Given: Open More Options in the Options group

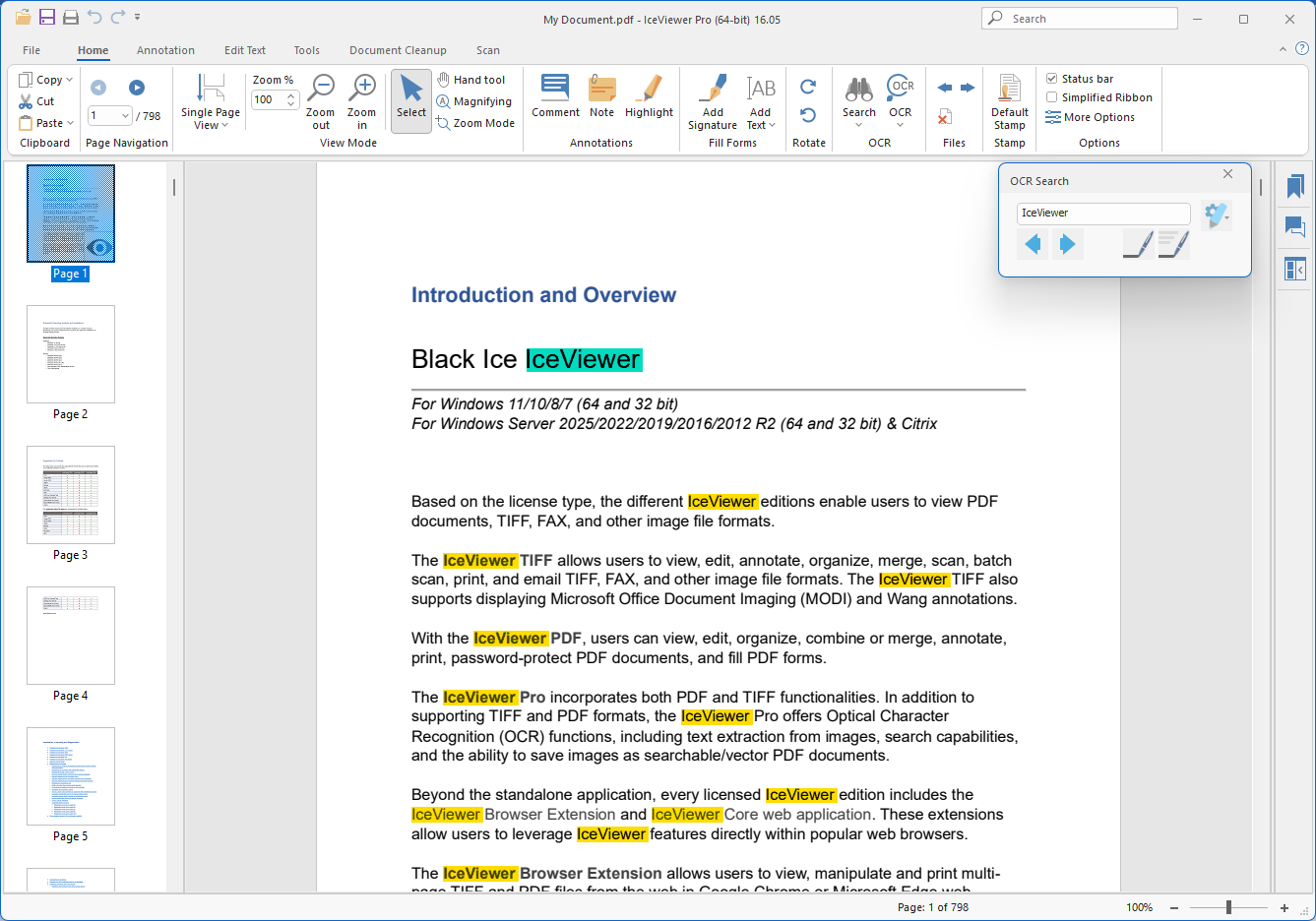Looking at the screenshot, I should pos(1091,117).
